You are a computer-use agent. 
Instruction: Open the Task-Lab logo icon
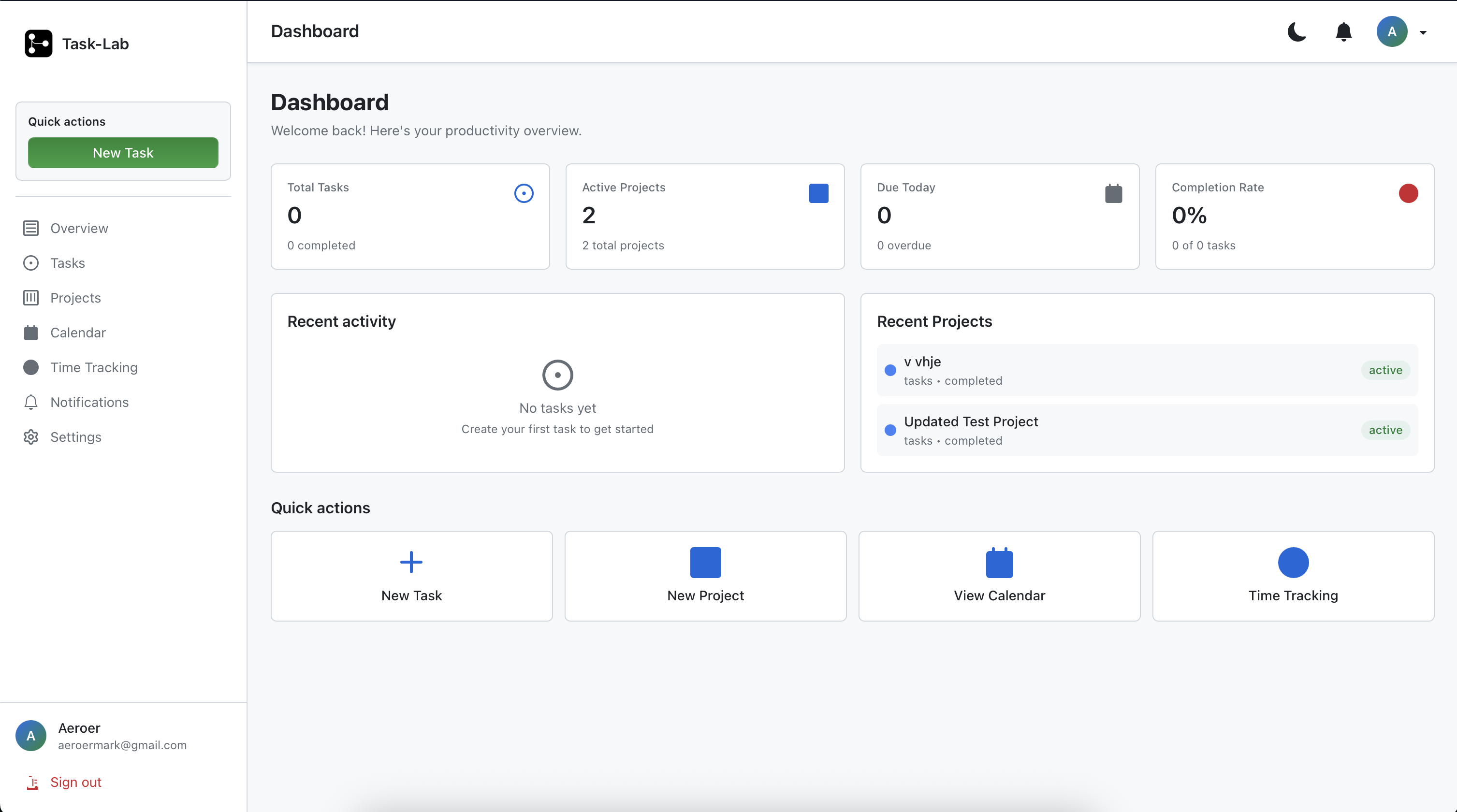38,43
